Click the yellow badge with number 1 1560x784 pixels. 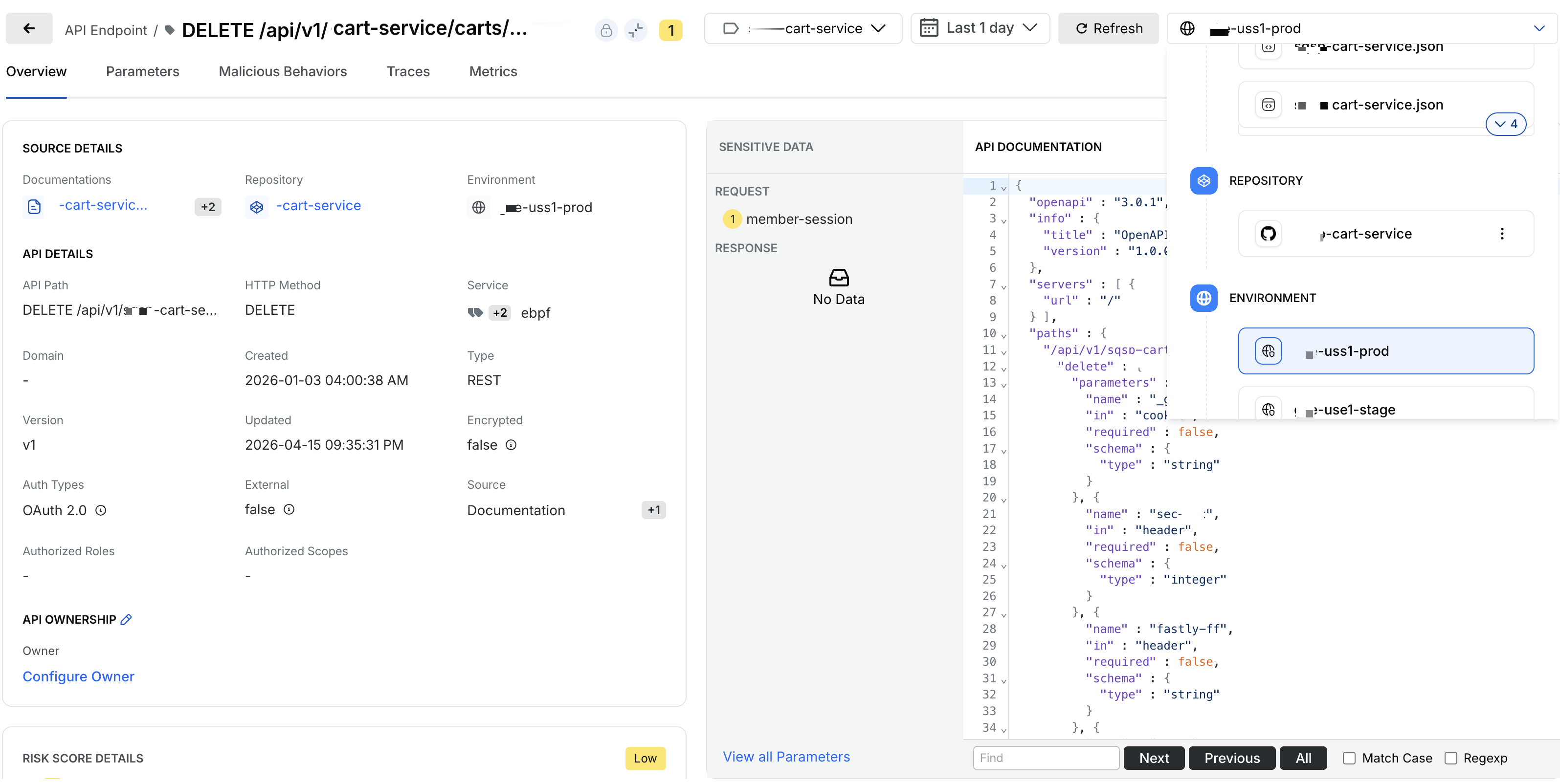[670, 30]
